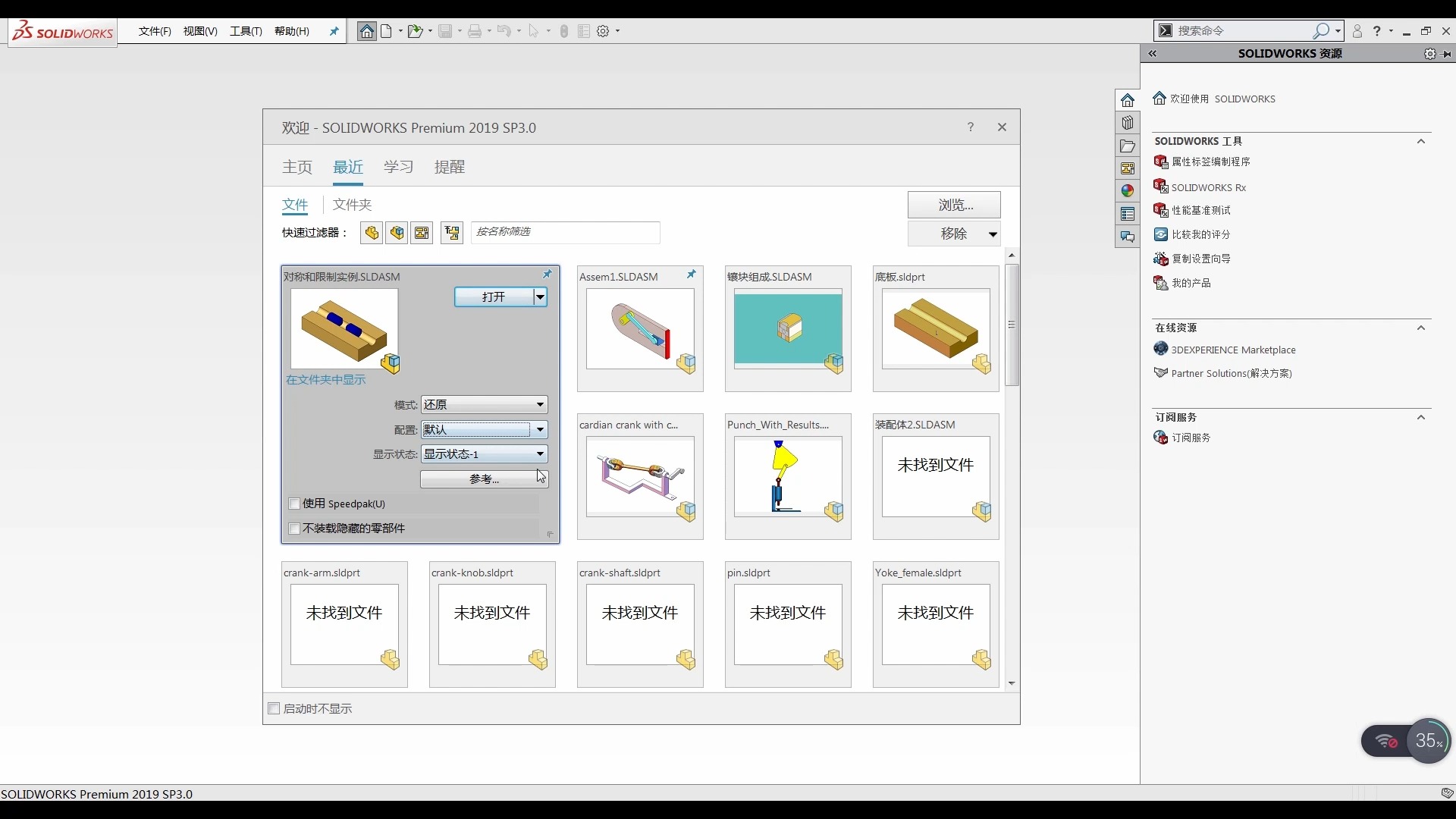The width and height of the screenshot is (1456, 819).
Task: Open the Assem1.SLDASM thumbnail
Action: pos(639,329)
